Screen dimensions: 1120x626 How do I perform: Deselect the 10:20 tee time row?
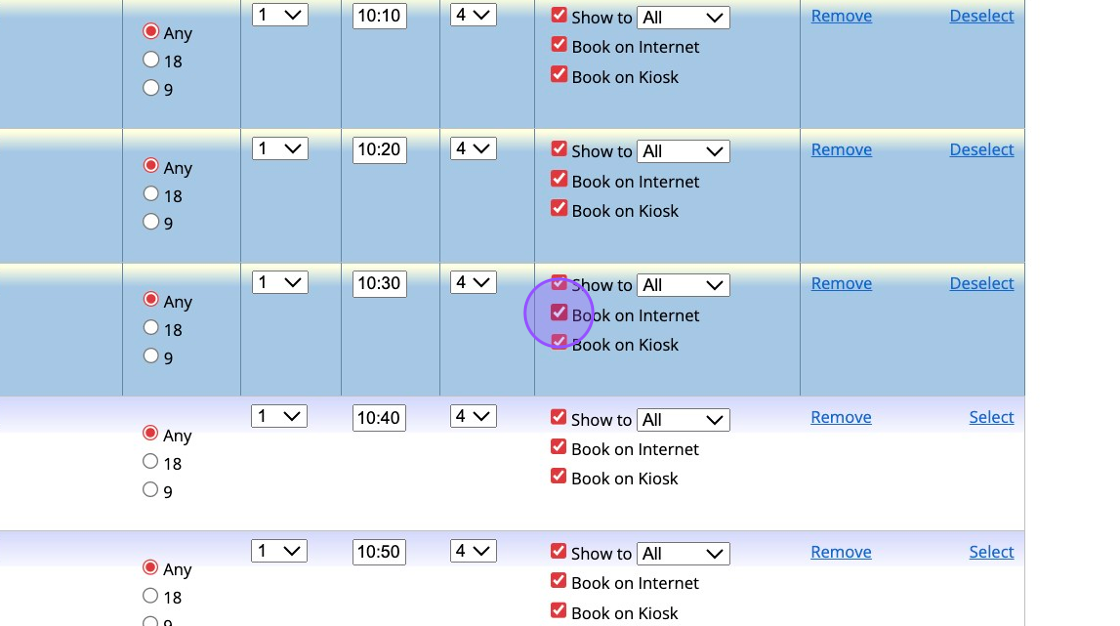[981, 149]
